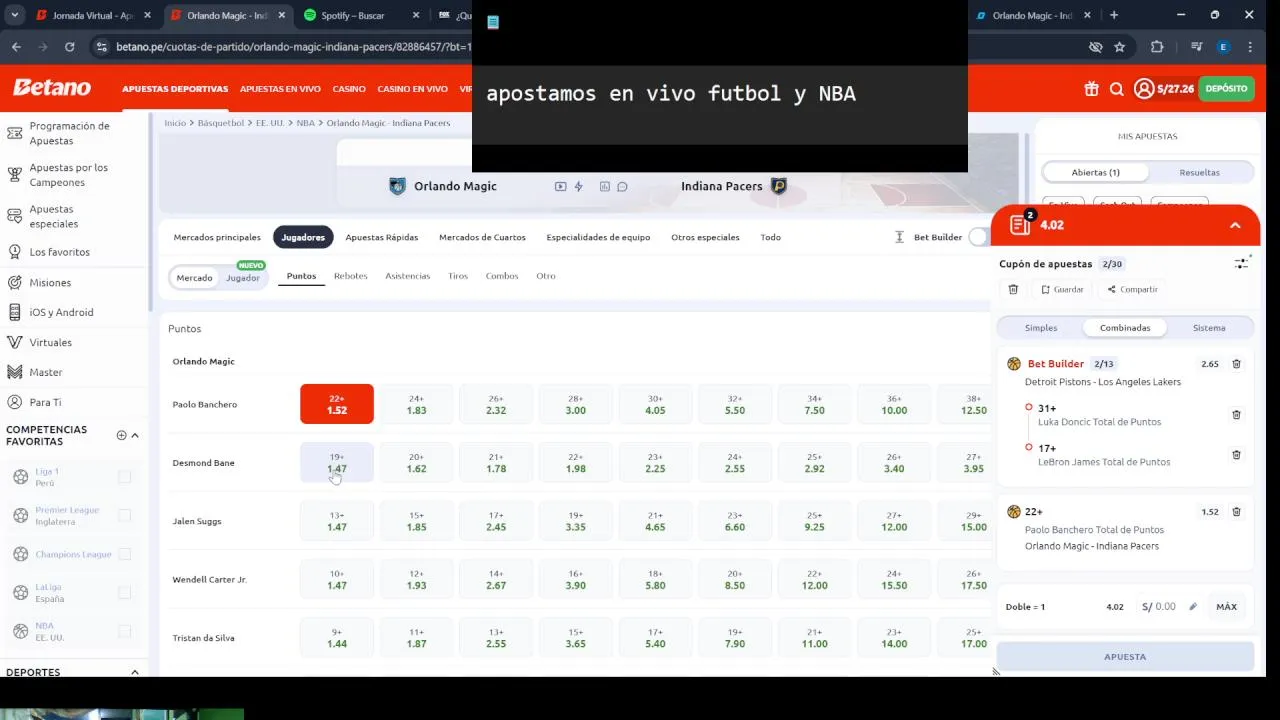Switch view to Mercado mode
The height and width of the screenshot is (720, 1280).
tap(194, 277)
